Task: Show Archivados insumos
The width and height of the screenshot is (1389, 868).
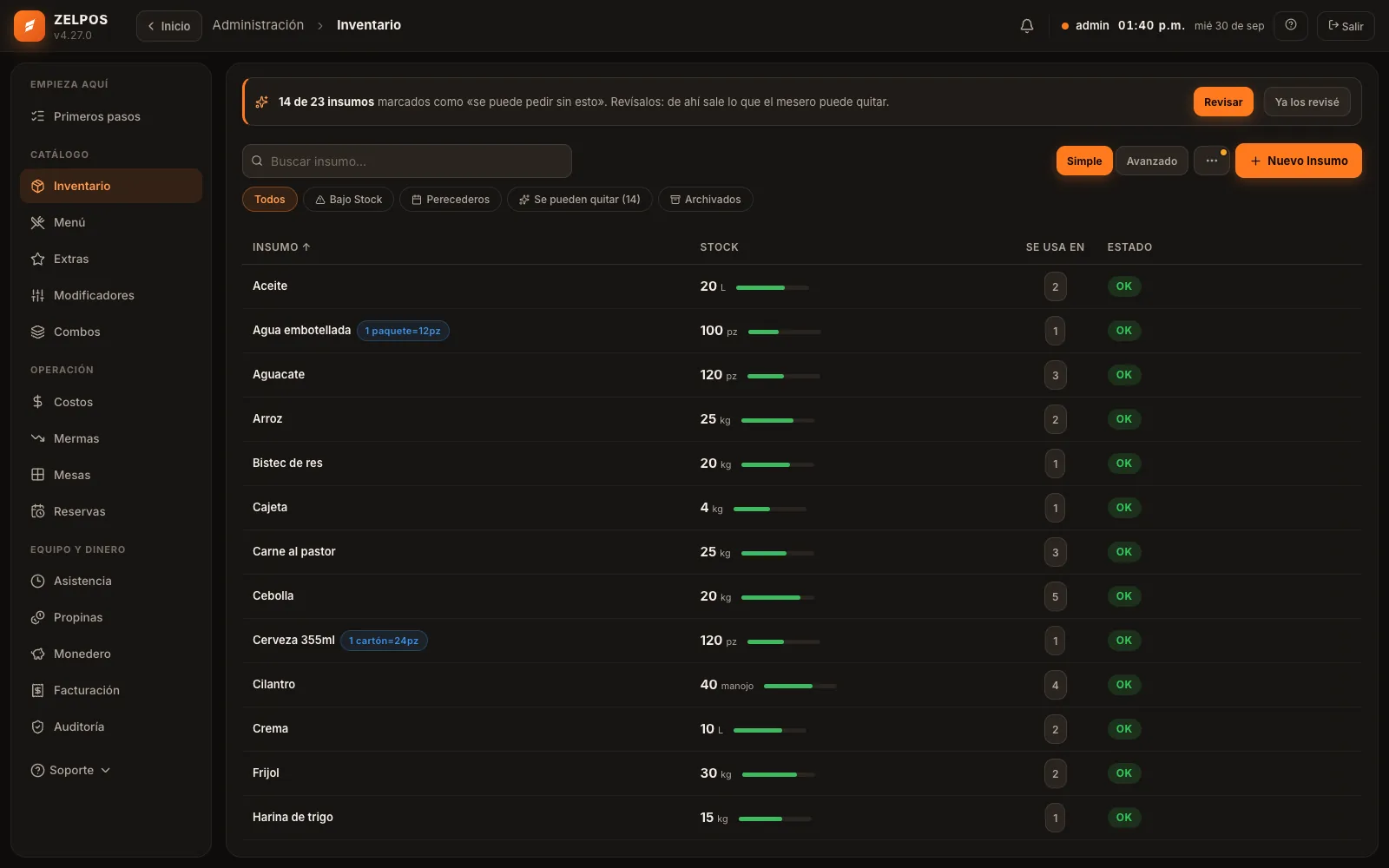Action: point(706,200)
